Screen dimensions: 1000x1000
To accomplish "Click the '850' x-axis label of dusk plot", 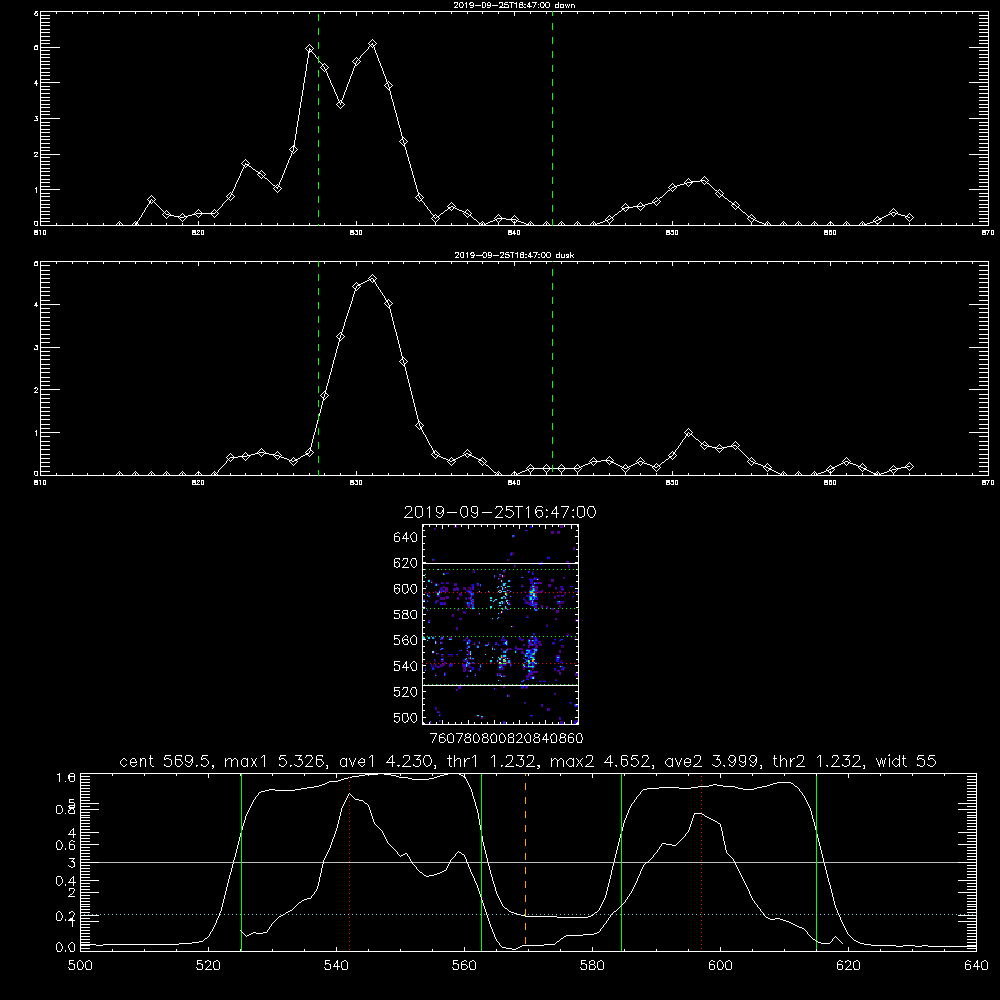I will click(672, 483).
